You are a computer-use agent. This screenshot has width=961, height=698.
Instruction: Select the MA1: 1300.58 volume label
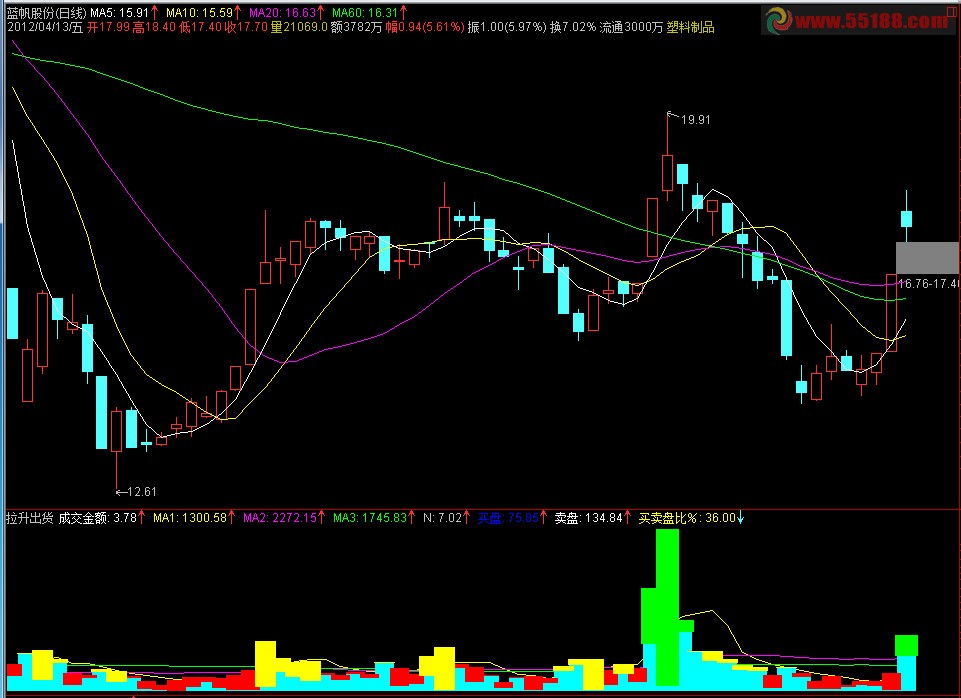(190, 518)
